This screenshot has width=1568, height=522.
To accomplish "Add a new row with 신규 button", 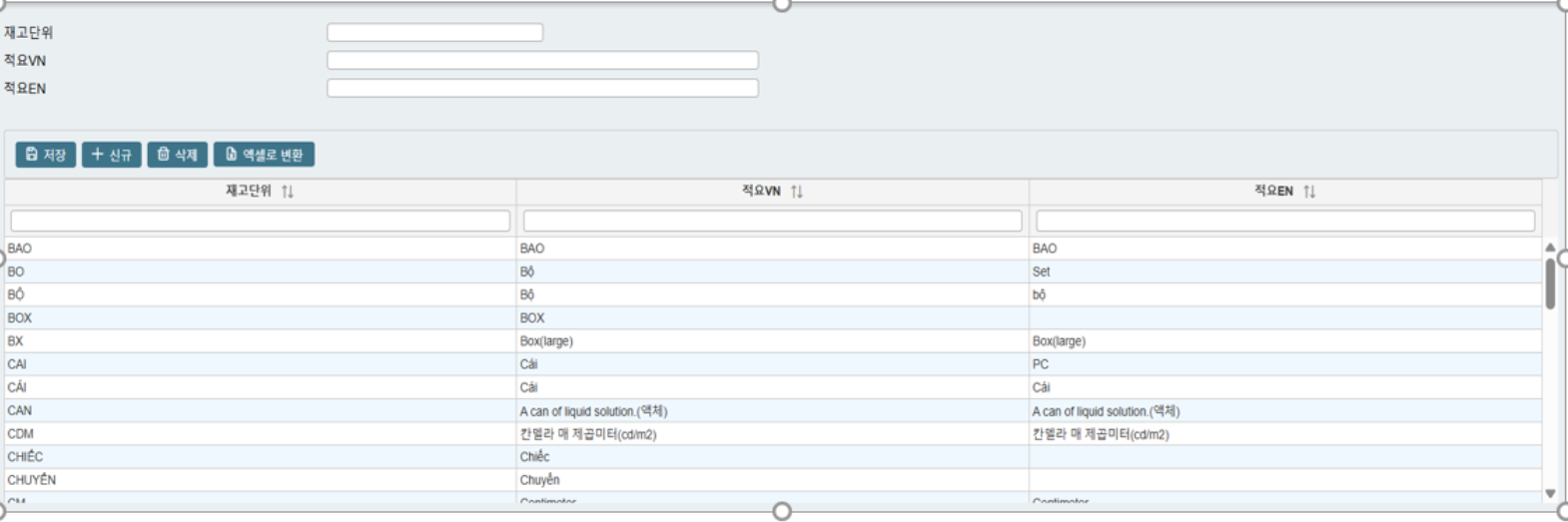I will [x=111, y=155].
